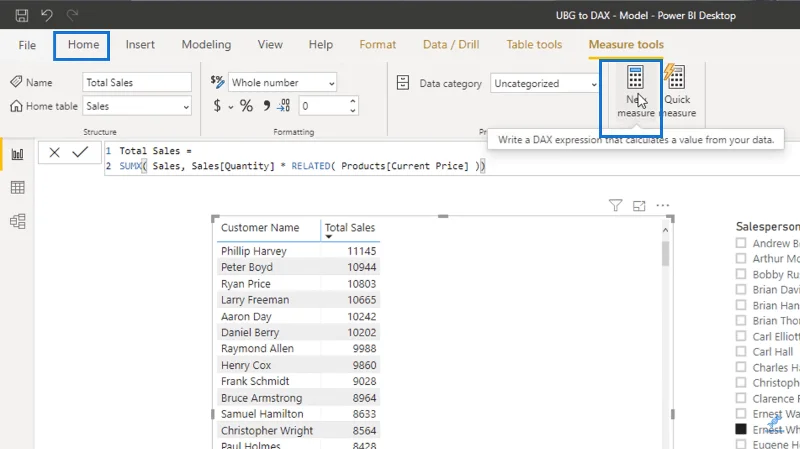Select the Christopher Wright row
Viewport: 800px width, 449px height.
[x=298, y=430]
